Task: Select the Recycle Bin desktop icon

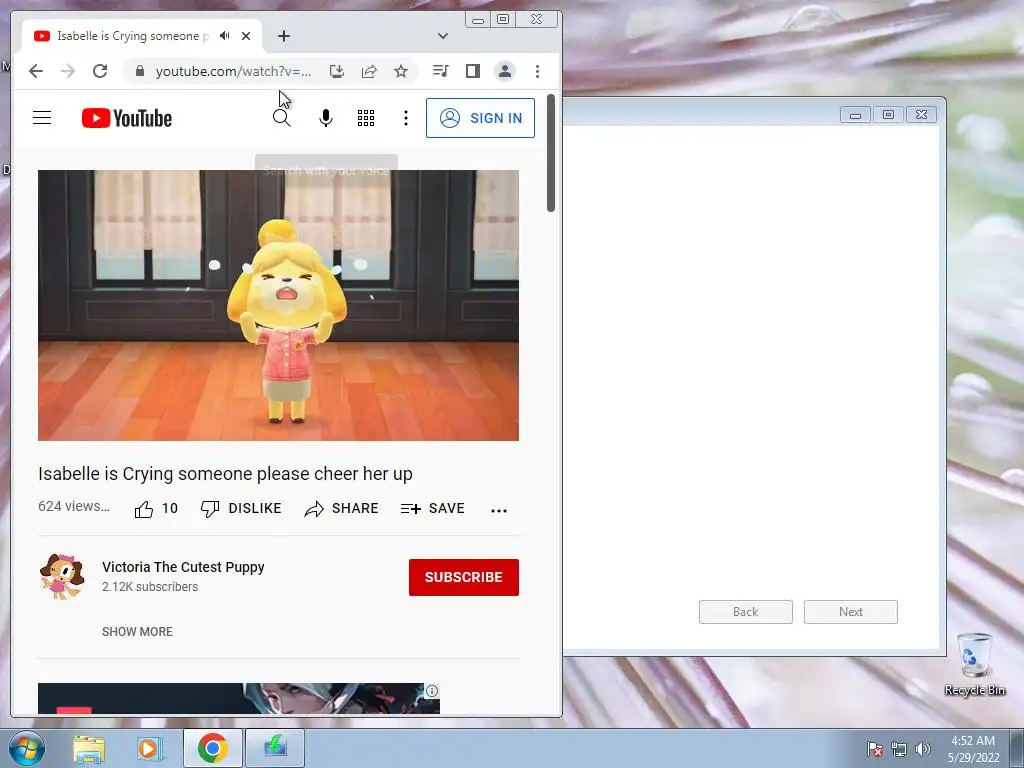Action: (x=974, y=665)
